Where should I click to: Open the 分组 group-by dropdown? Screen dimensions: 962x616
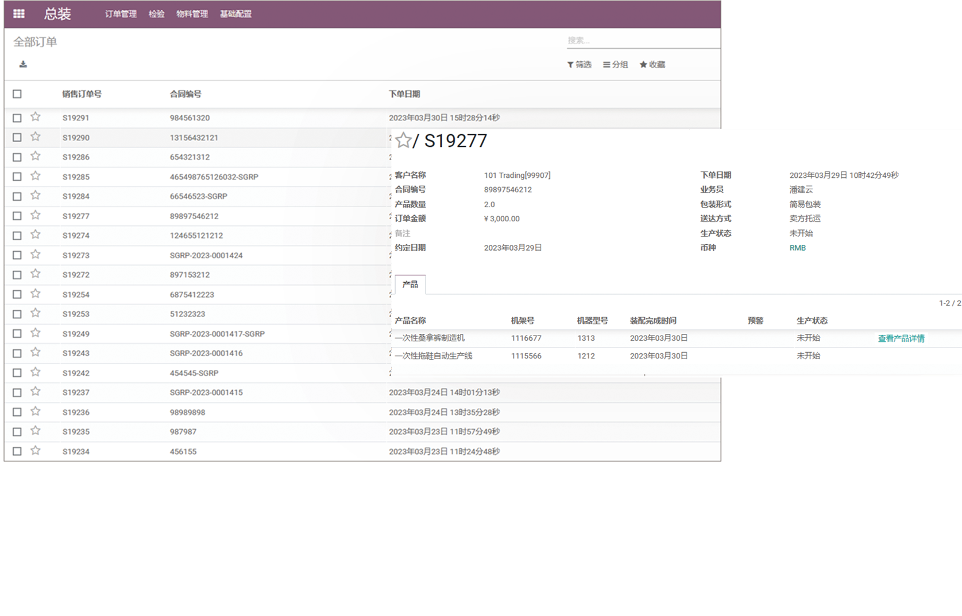click(615, 65)
